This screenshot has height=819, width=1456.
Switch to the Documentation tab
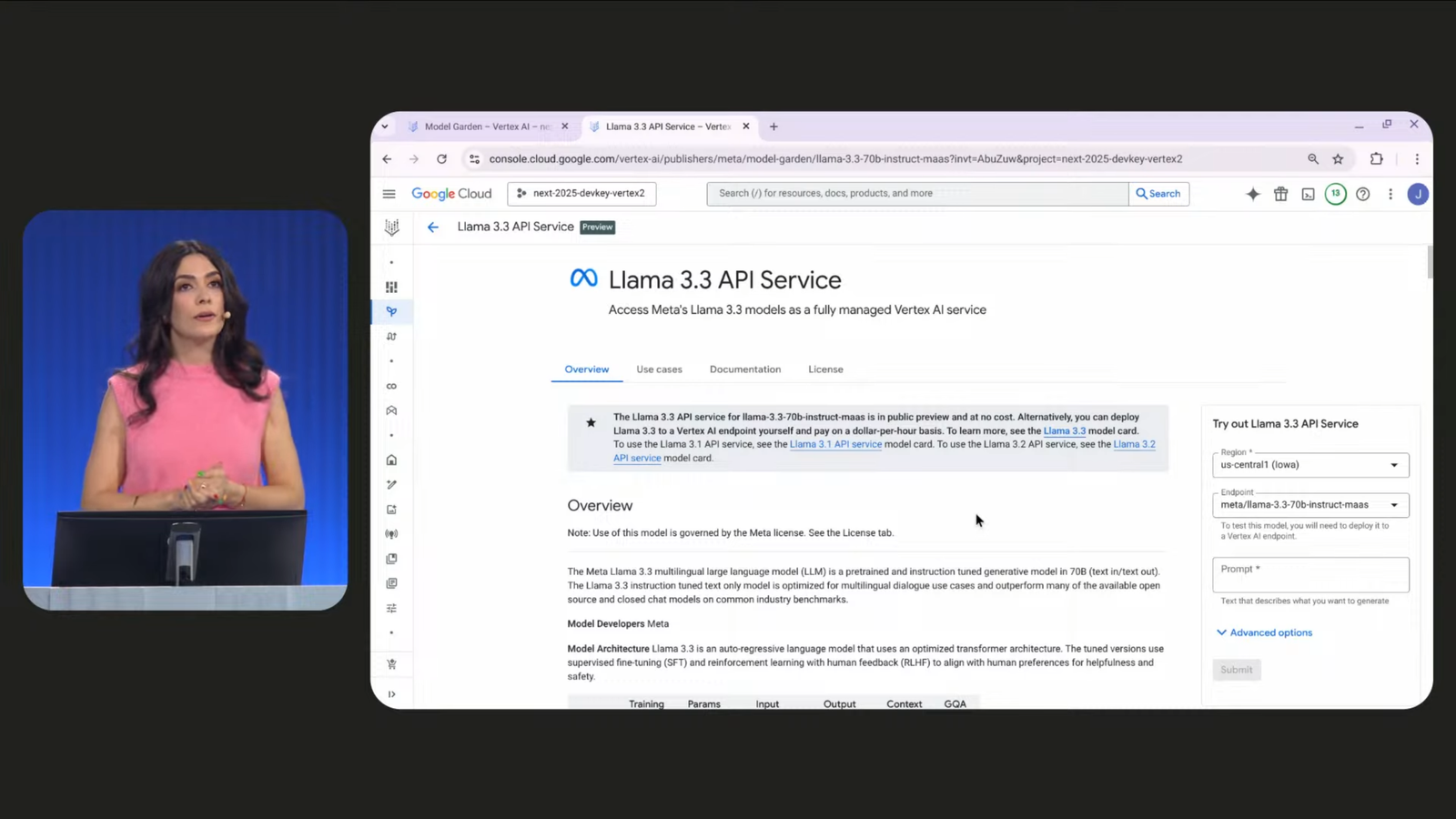pos(744,369)
